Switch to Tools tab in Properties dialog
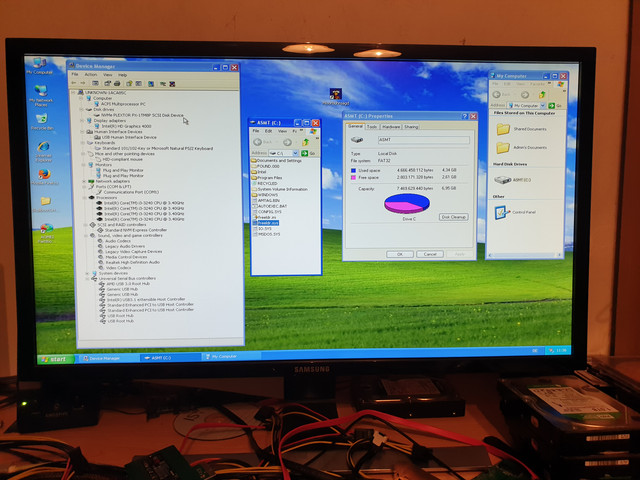The image size is (640, 480). coord(372,127)
